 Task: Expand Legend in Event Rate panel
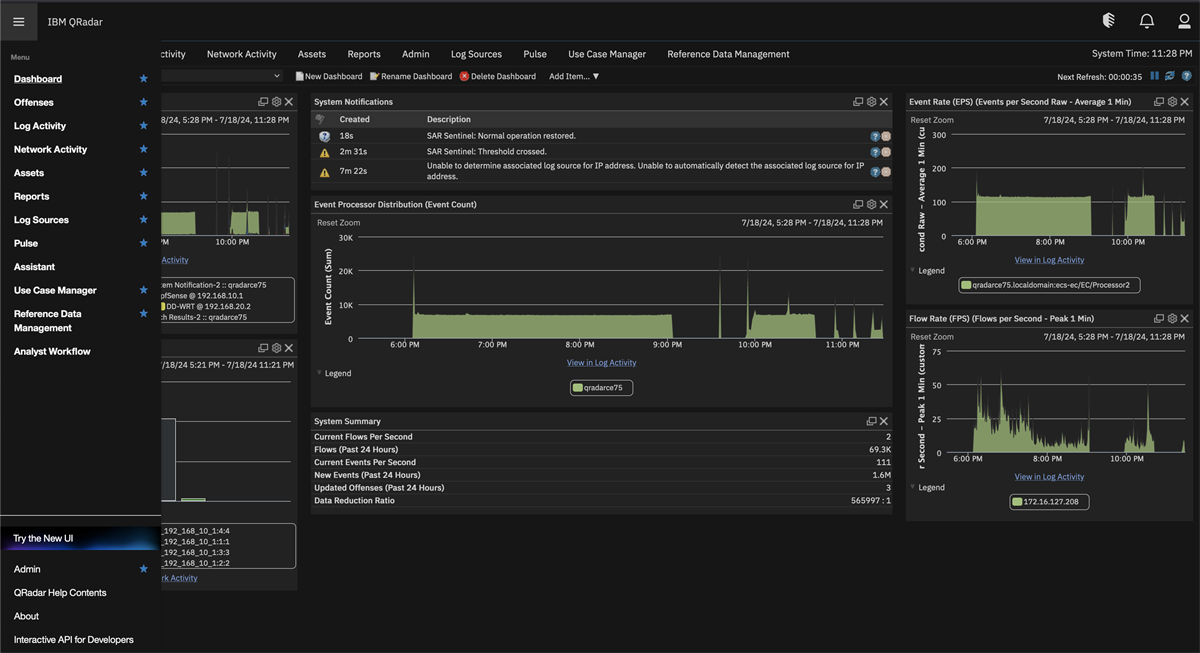[927, 271]
